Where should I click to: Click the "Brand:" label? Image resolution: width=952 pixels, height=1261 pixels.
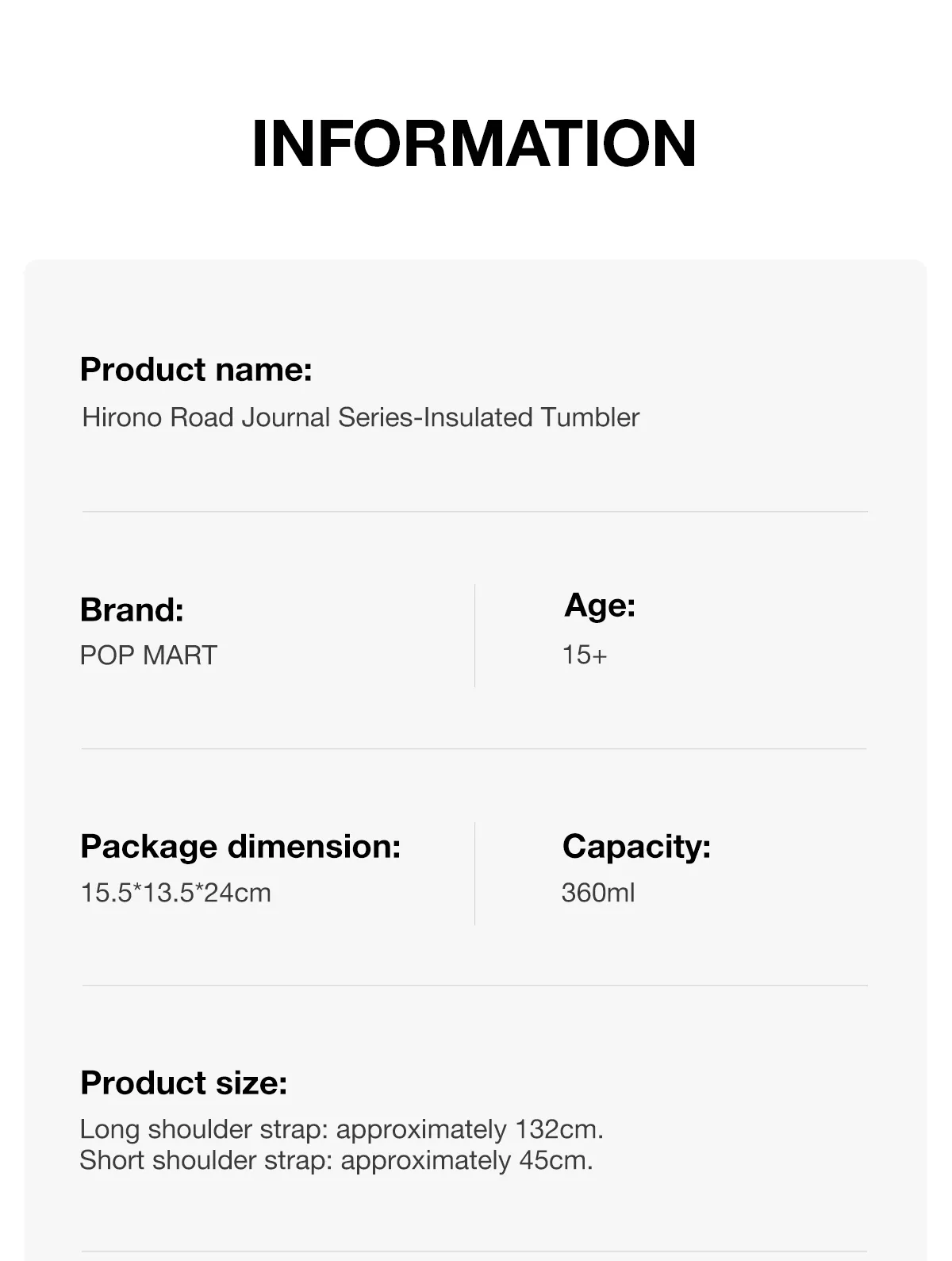(x=132, y=610)
